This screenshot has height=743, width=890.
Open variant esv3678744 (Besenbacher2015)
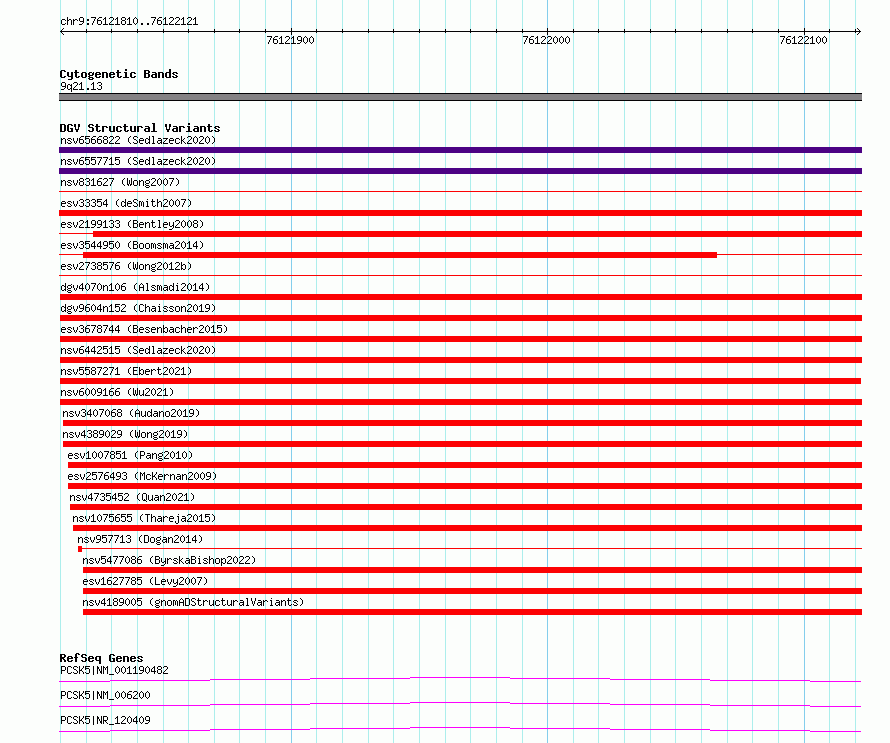pyautogui.click(x=144, y=329)
